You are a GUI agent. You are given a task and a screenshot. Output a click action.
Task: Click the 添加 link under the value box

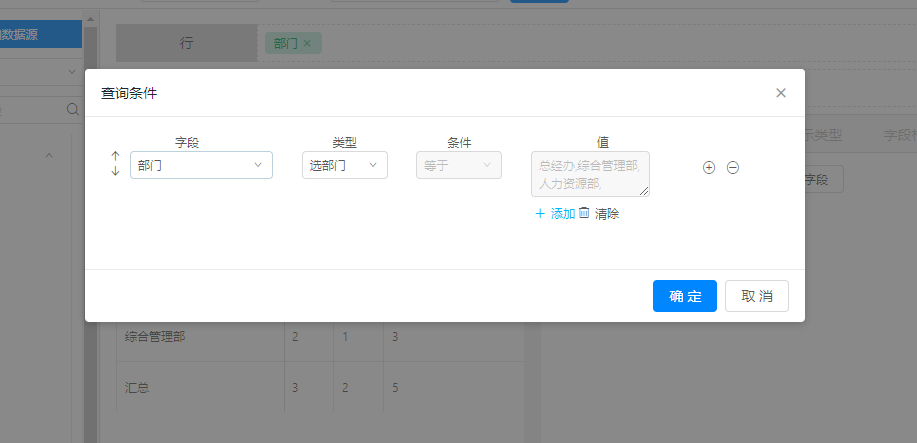[x=555, y=214]
